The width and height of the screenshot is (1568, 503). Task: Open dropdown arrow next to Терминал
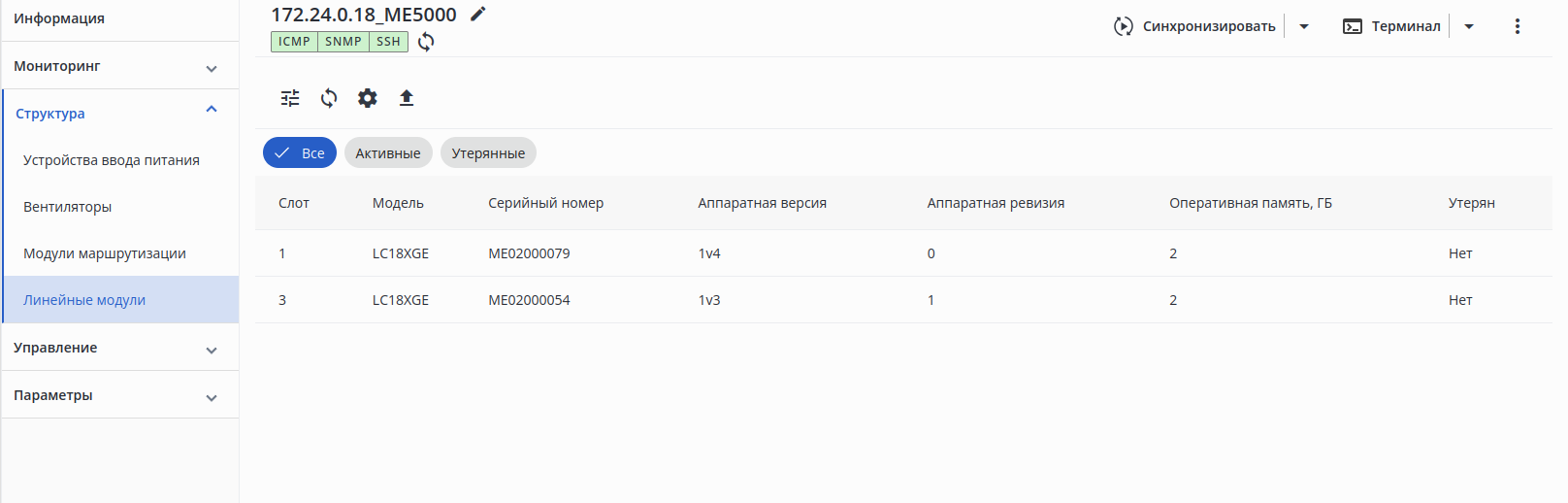coord(1469,26)
